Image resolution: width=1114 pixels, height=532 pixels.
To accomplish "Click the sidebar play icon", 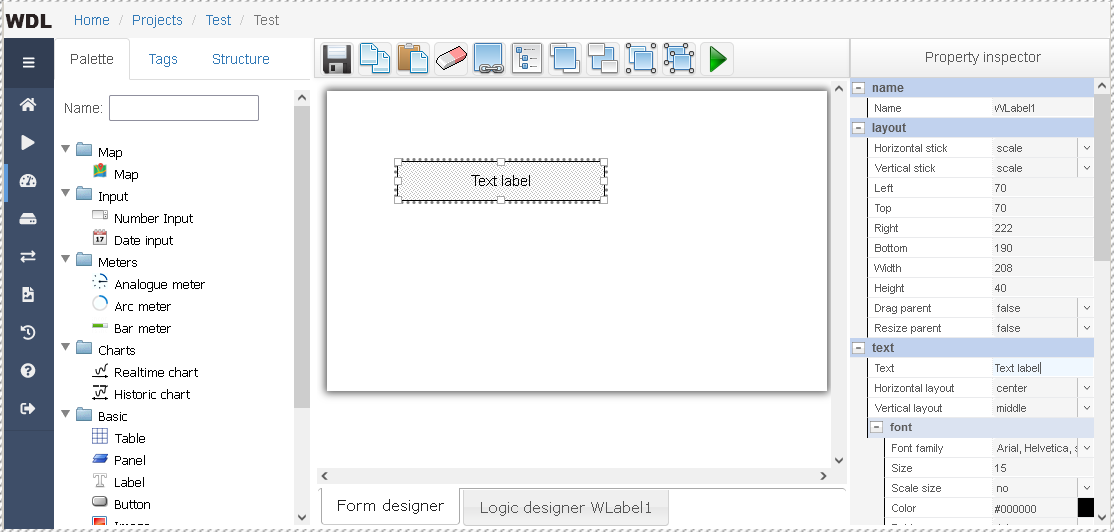I will pos(28,143).
